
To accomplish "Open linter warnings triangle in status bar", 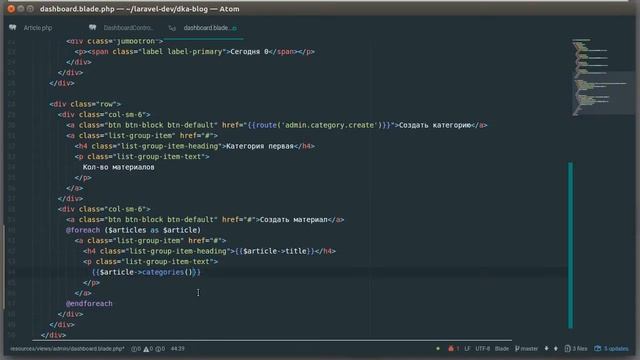I will coord(148,349).
